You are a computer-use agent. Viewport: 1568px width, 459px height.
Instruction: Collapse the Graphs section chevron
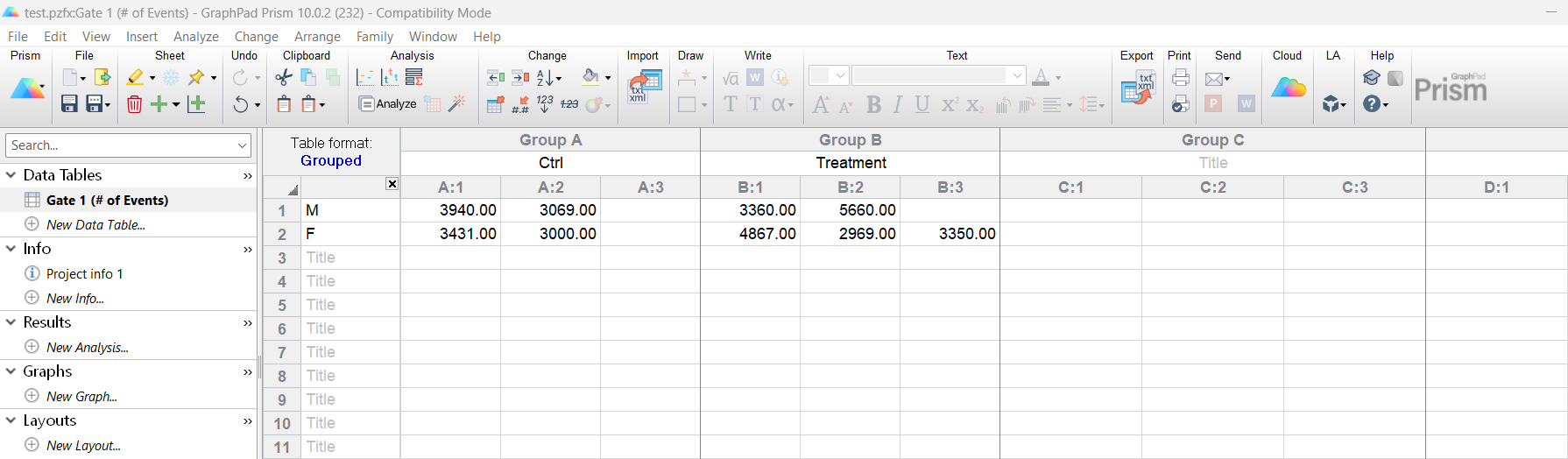[x=11, y=371]
